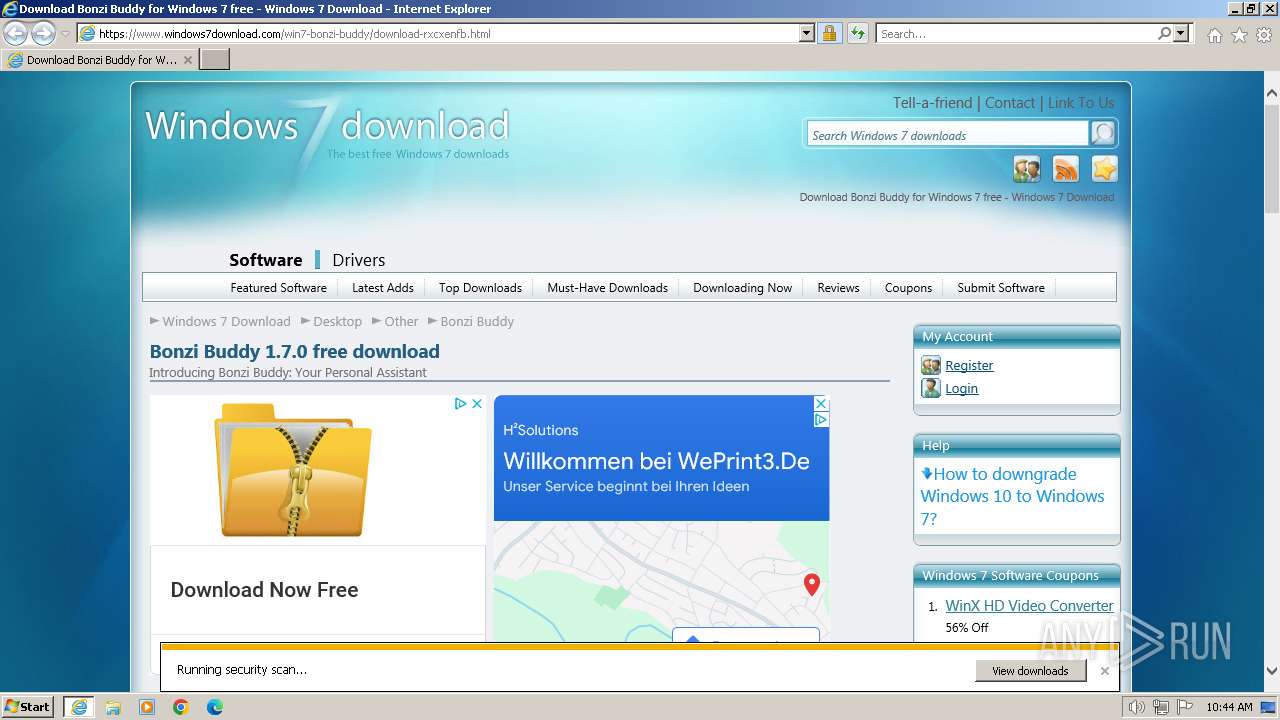
Task: Open the browser Tools gear icon
Action: [1264, 35]
